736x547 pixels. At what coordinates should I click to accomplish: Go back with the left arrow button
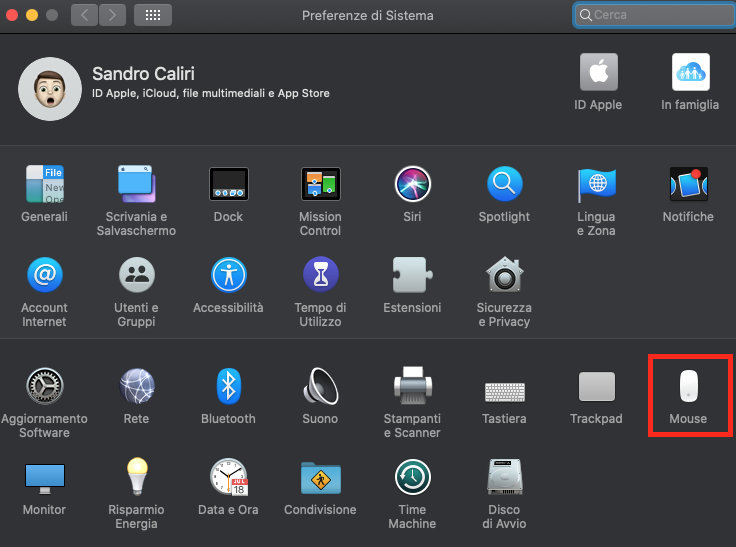click(84, 15)
